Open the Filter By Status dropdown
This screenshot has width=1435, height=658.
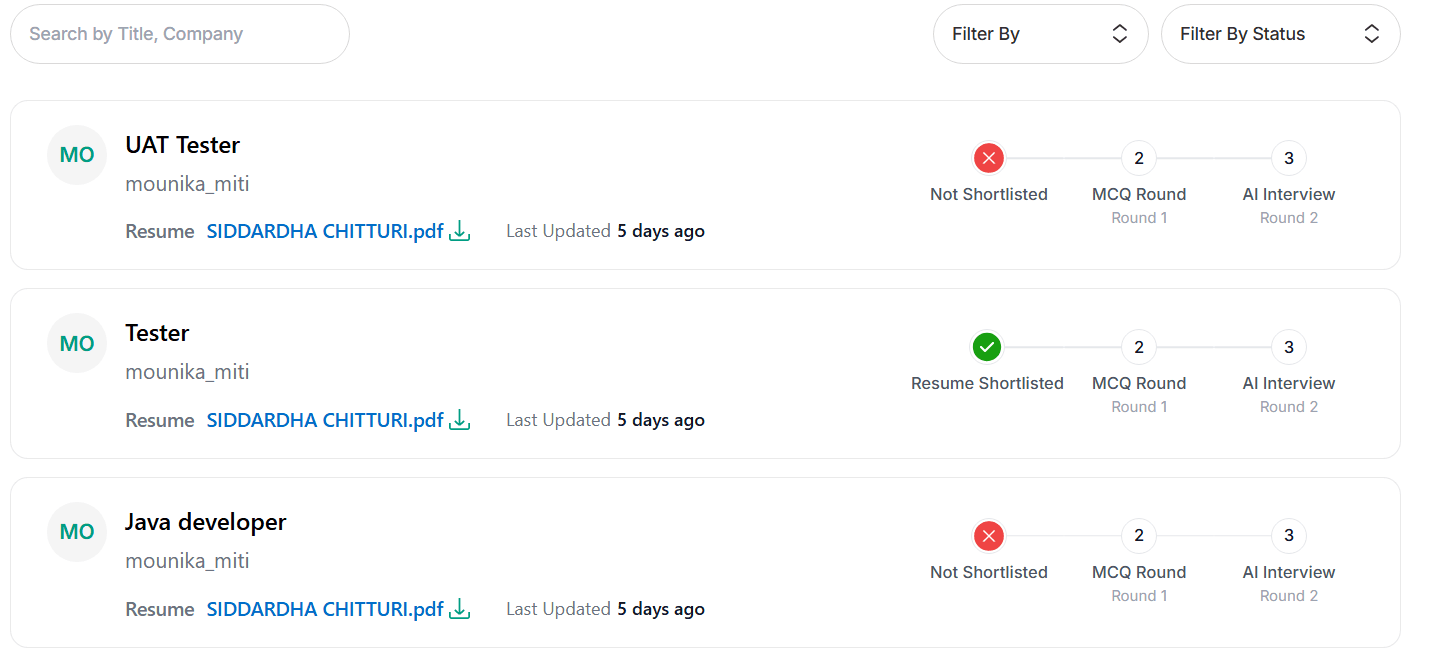(x=1280, y=33)
